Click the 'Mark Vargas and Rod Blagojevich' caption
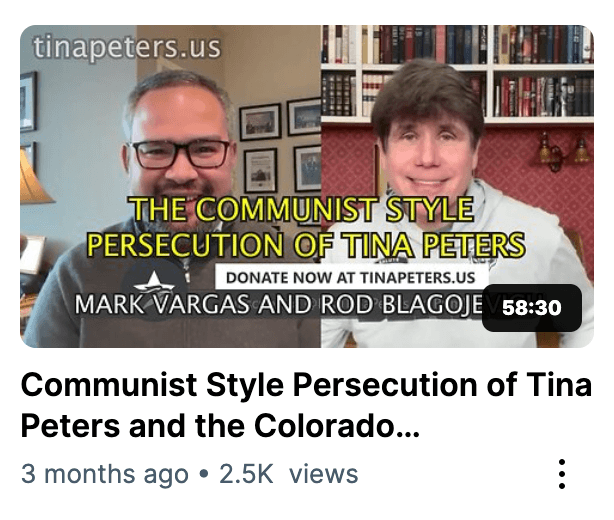 (x=278, y=305)
